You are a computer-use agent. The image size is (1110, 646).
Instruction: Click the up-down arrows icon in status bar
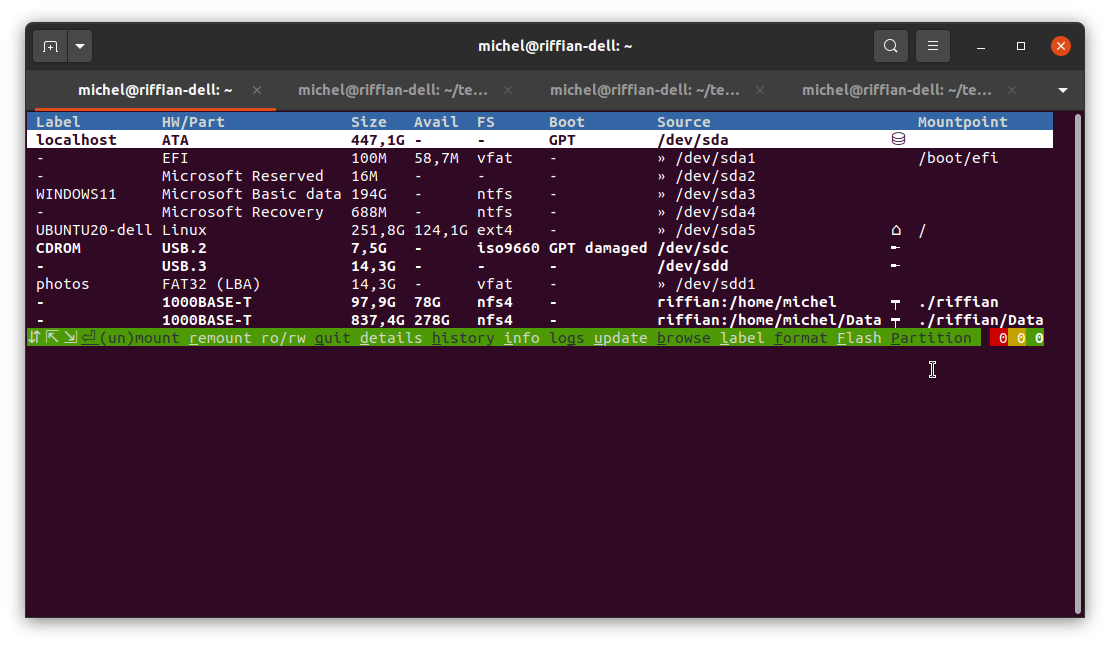tap(34, 338)
